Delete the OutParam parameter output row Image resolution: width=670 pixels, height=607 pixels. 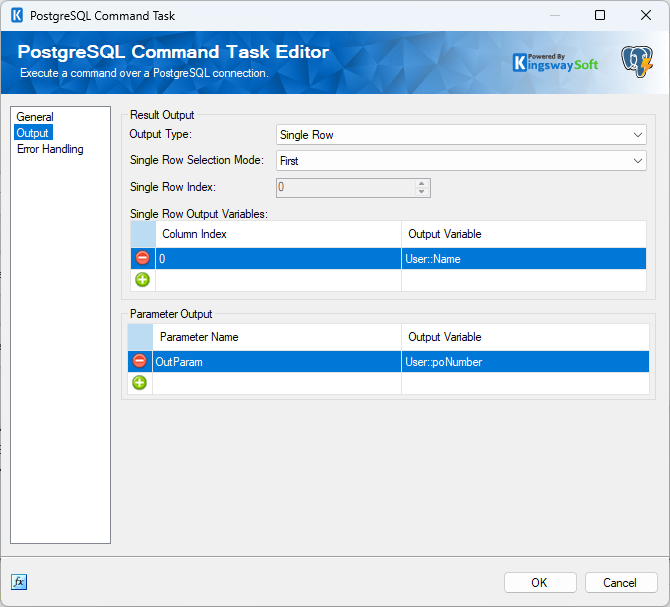point(139,361)
